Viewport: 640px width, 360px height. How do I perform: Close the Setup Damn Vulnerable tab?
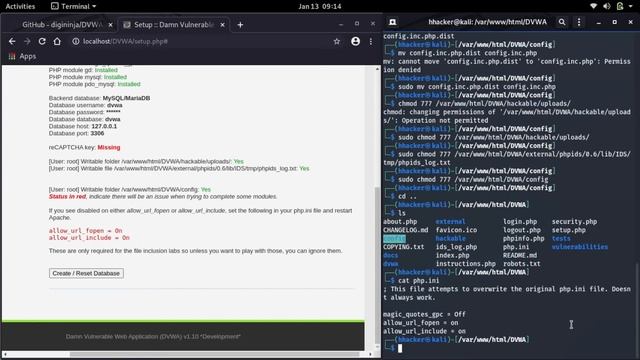[222, 25]
